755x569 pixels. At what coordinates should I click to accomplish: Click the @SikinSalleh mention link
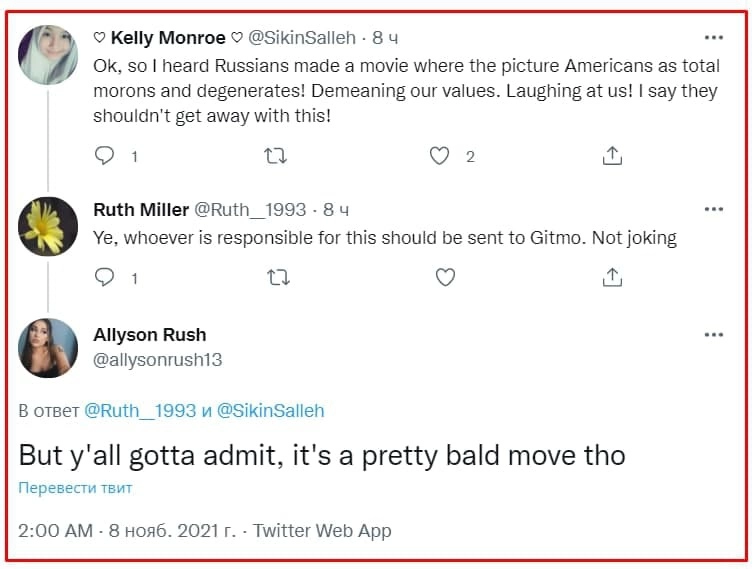coord(271,411)
